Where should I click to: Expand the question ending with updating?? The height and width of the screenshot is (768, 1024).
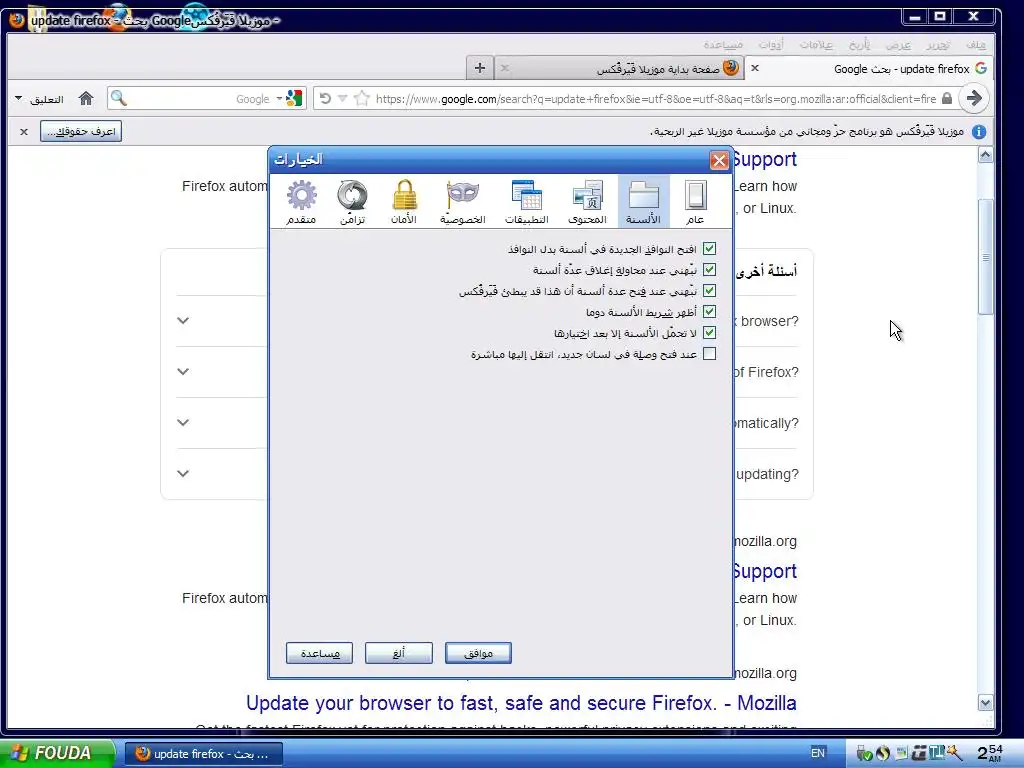pyautogui.click(x=183, y=473)
